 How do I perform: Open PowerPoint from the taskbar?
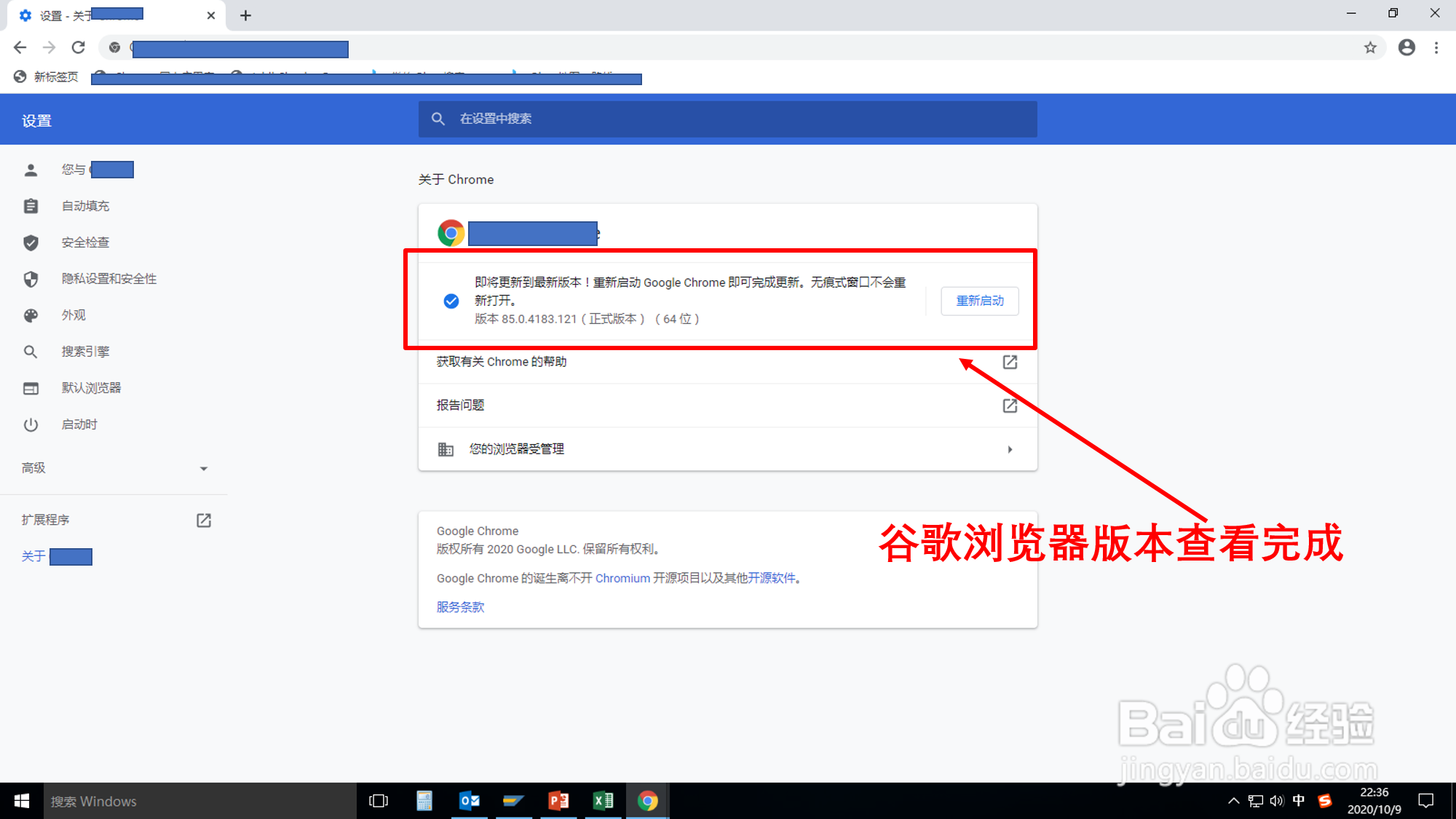[558, 801]
